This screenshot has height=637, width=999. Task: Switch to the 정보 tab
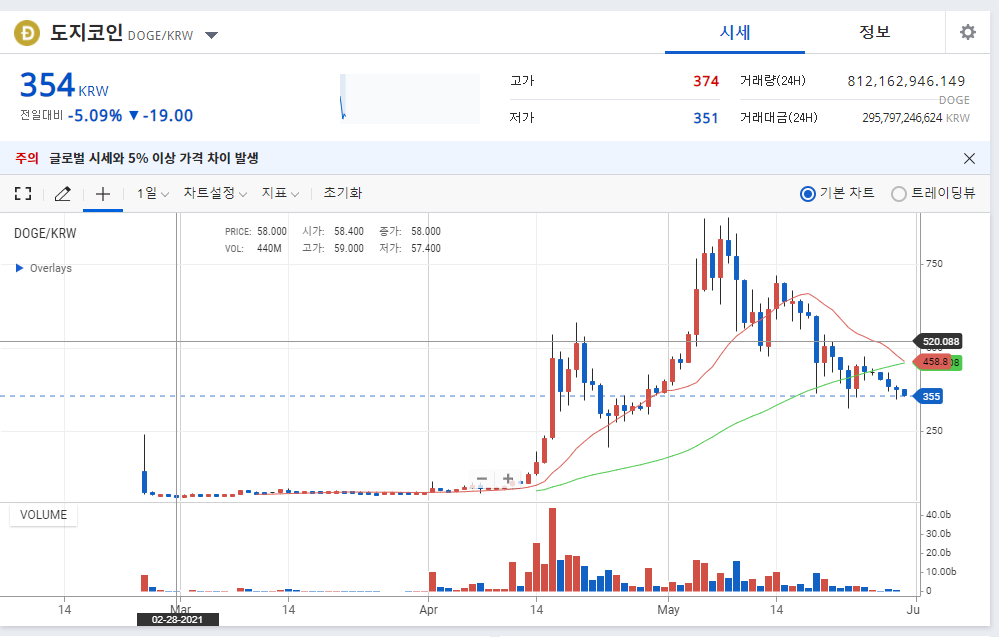pos(874,32)
